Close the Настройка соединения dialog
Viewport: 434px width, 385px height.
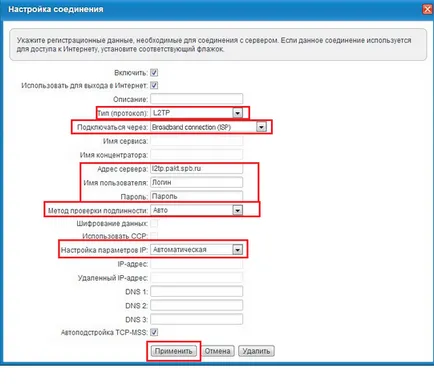point(427,9)
